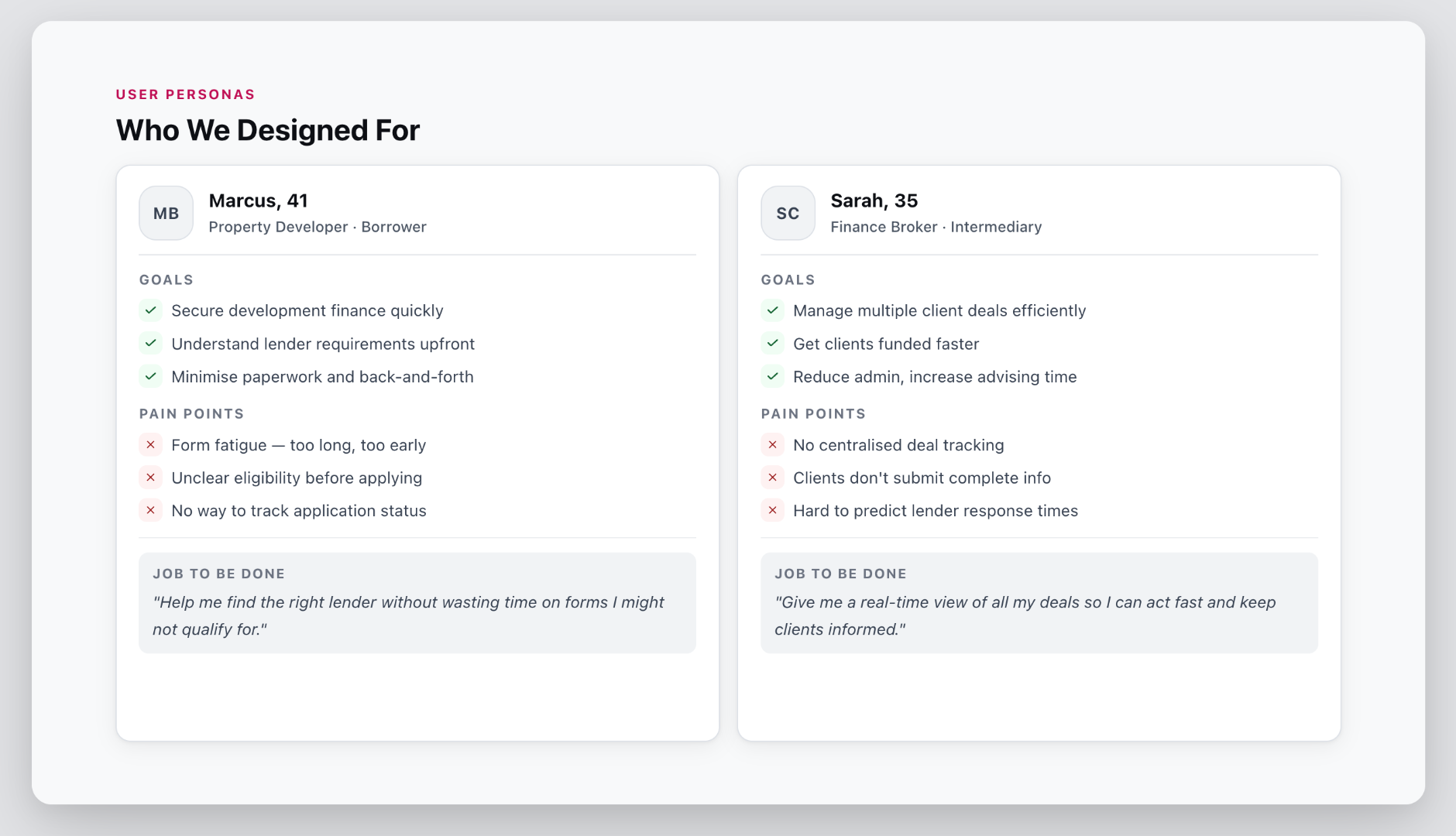Click checkmark next to Minimise paperwork goal
The height and width of the screenshot is (836, 1456).
pyautogui.click(x=151, y=377)
